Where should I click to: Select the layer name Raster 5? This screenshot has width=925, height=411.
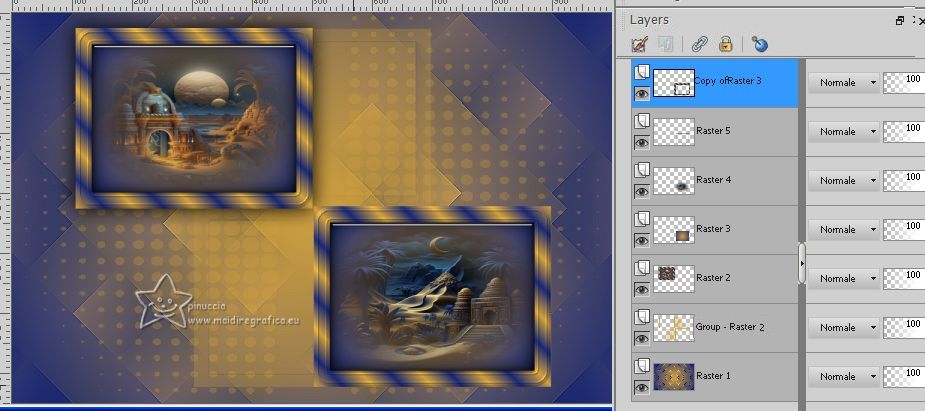click(713, 130)
